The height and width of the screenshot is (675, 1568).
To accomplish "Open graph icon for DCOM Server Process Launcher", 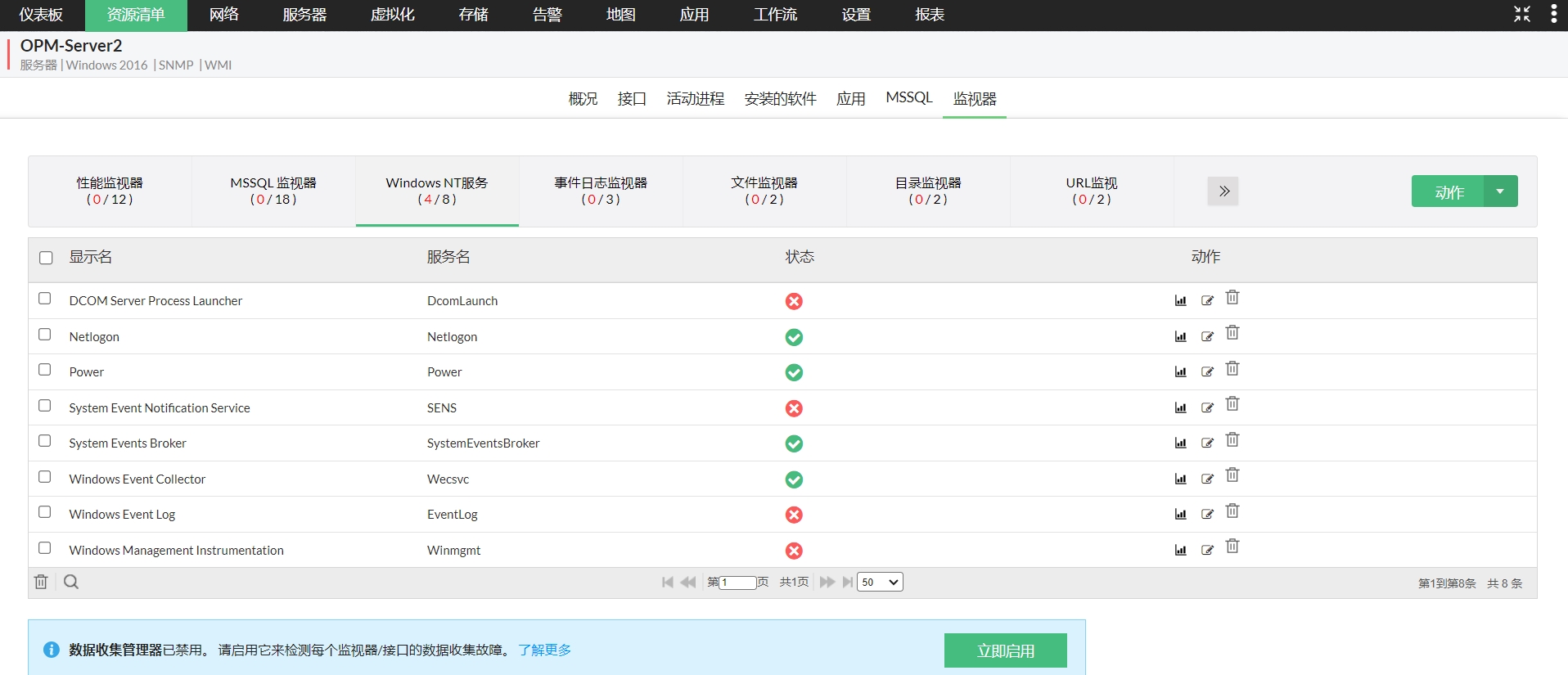I will pos(1180,301).
